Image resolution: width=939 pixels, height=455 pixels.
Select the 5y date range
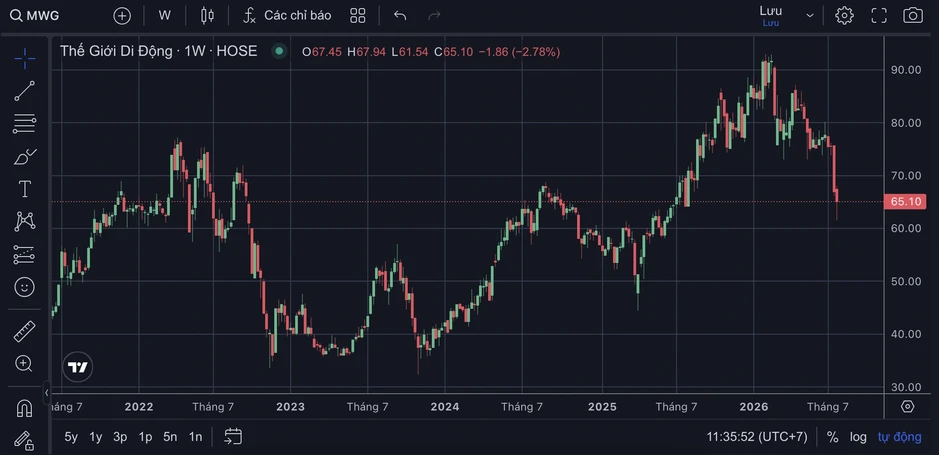(x=71, y=437)
